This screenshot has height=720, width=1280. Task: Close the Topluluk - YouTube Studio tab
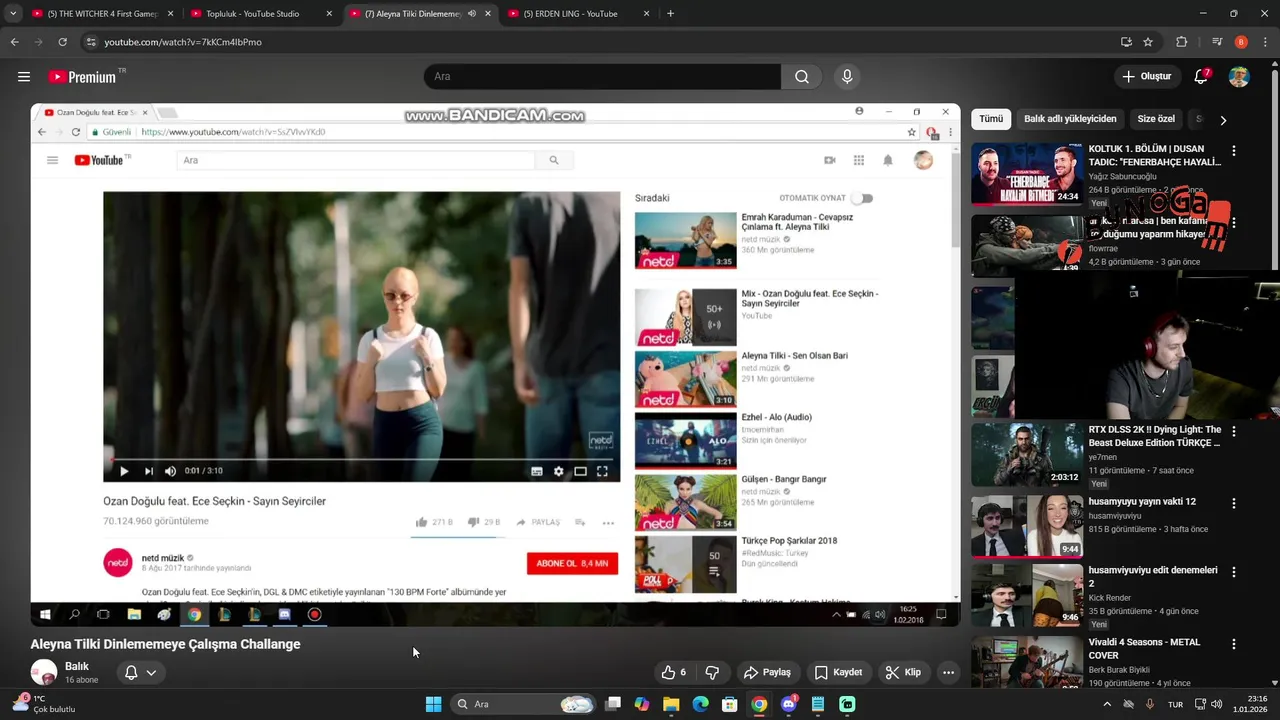tap(329, 14)
